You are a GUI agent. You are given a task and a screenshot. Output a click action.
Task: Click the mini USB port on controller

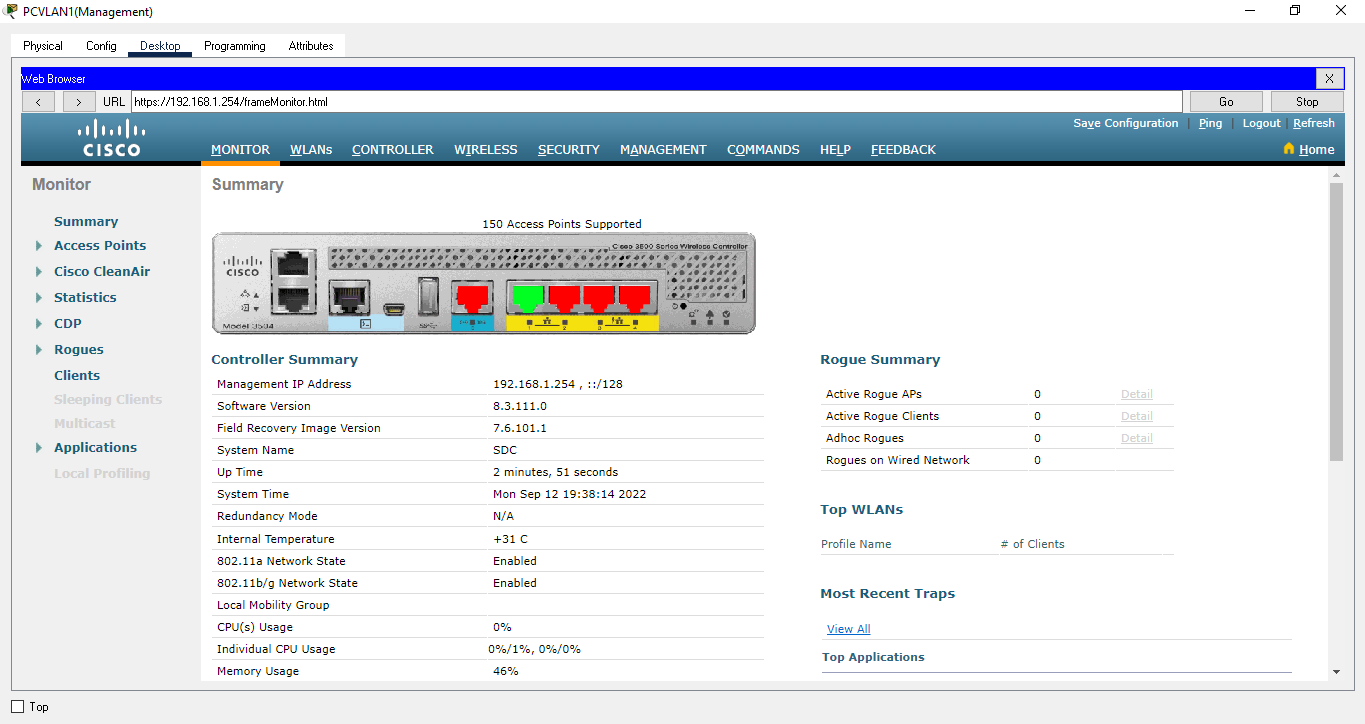tap(394, 307)
